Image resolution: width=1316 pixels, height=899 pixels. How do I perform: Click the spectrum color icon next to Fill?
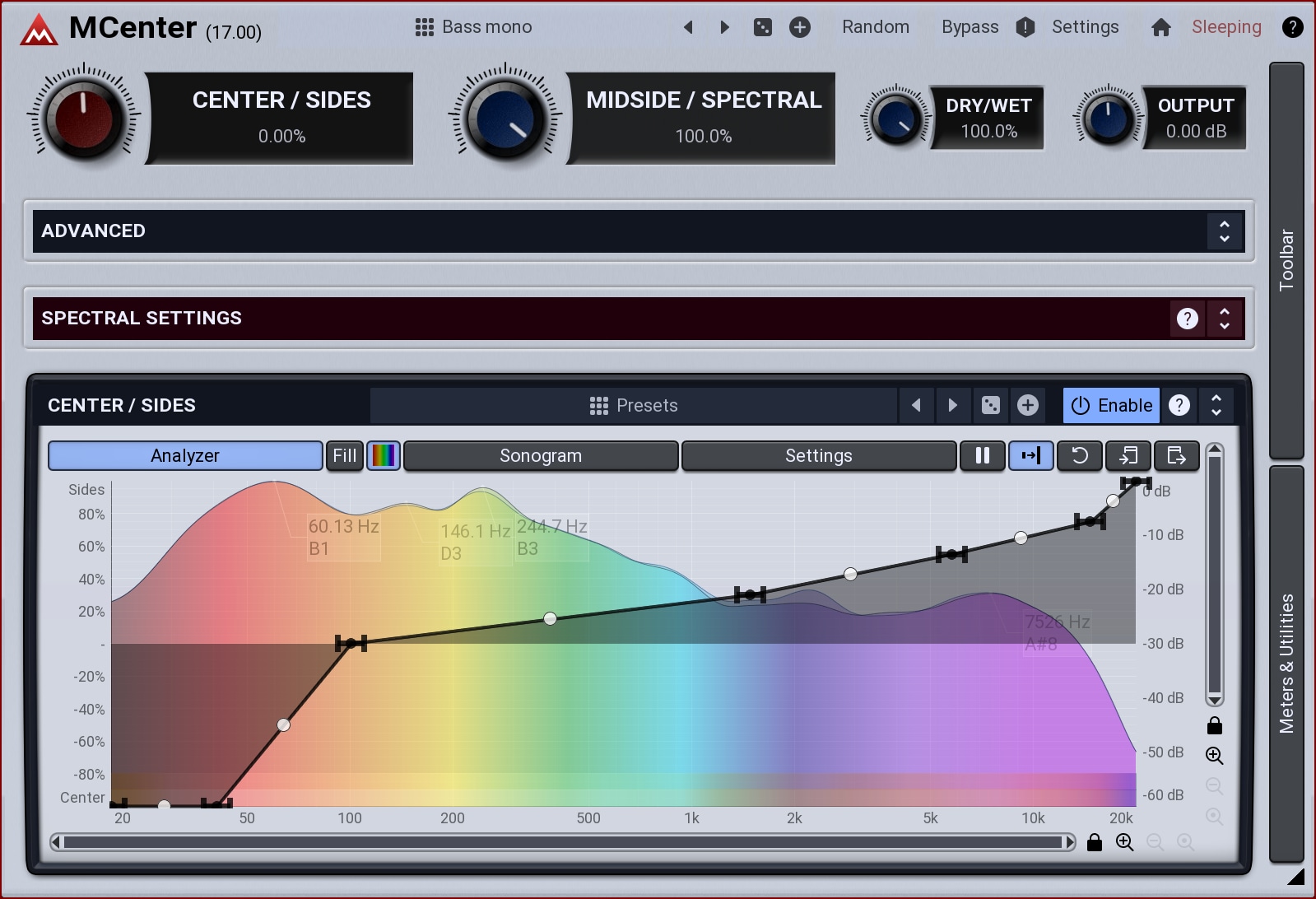[384, 455]
